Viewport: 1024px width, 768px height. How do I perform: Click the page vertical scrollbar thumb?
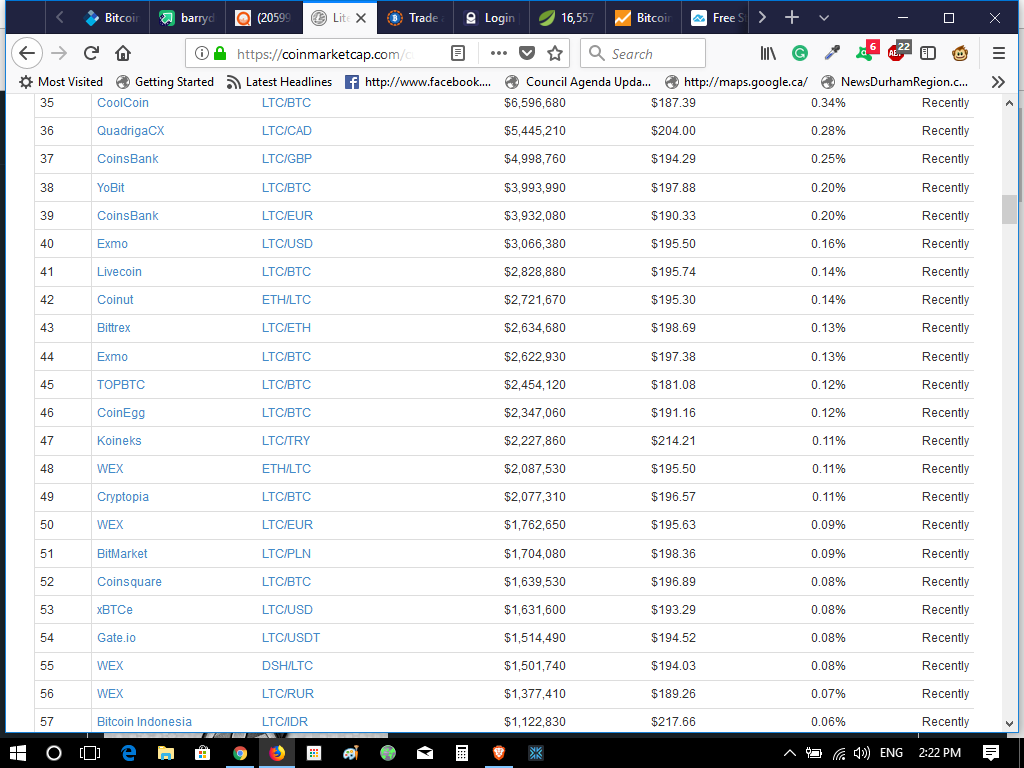click(x=1009, y=209)
